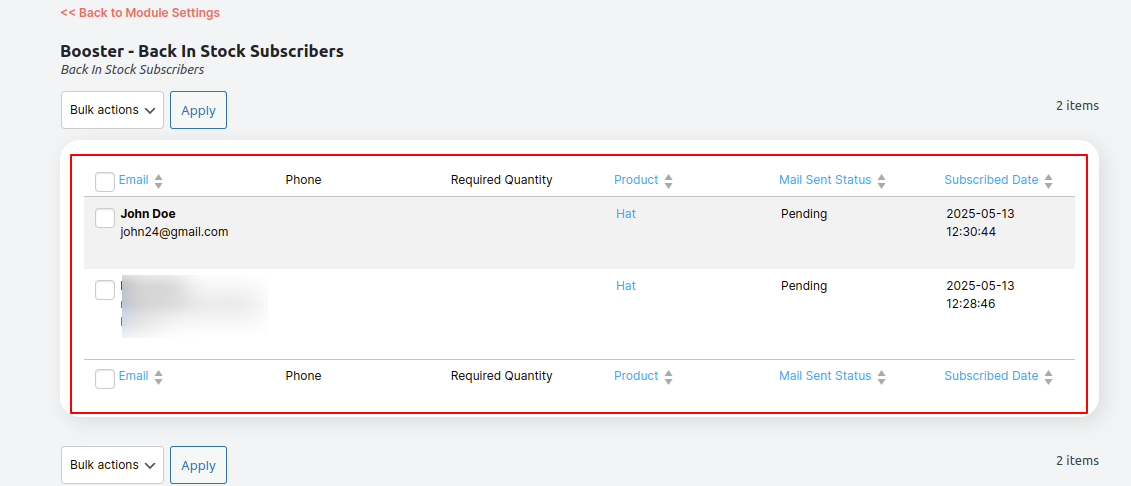Image resolution: width=1131 pixels, height=486 pixels.
Task: Open the Hat product in John Doe row
Action: 626,213
